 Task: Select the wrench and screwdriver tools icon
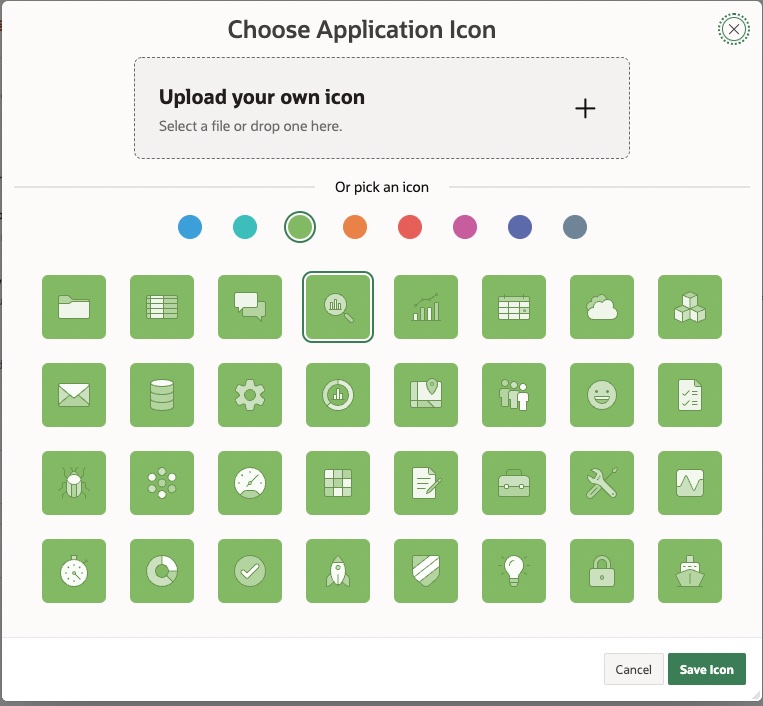pos(602,483)
